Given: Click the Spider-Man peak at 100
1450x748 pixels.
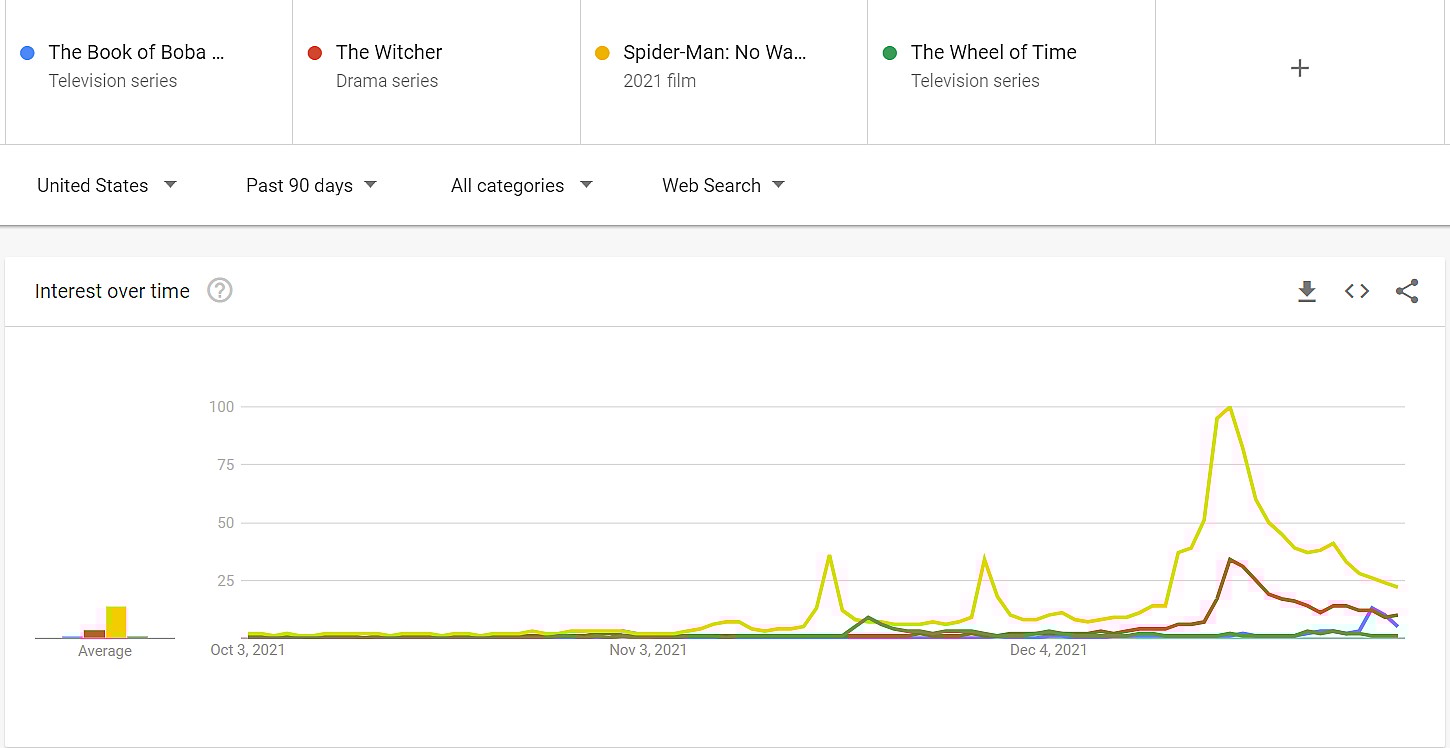Looking at the screenshot, I should [x=1229, y=407].
